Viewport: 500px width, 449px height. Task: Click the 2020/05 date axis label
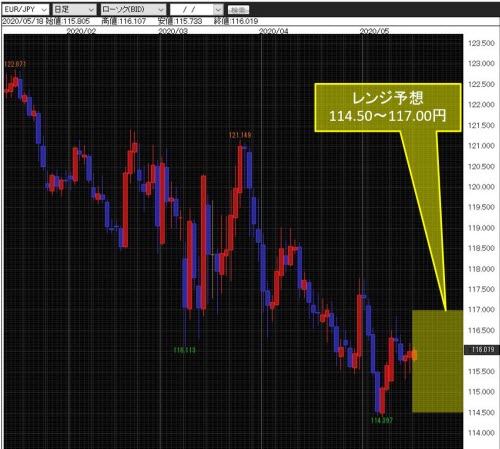point(374,31)
